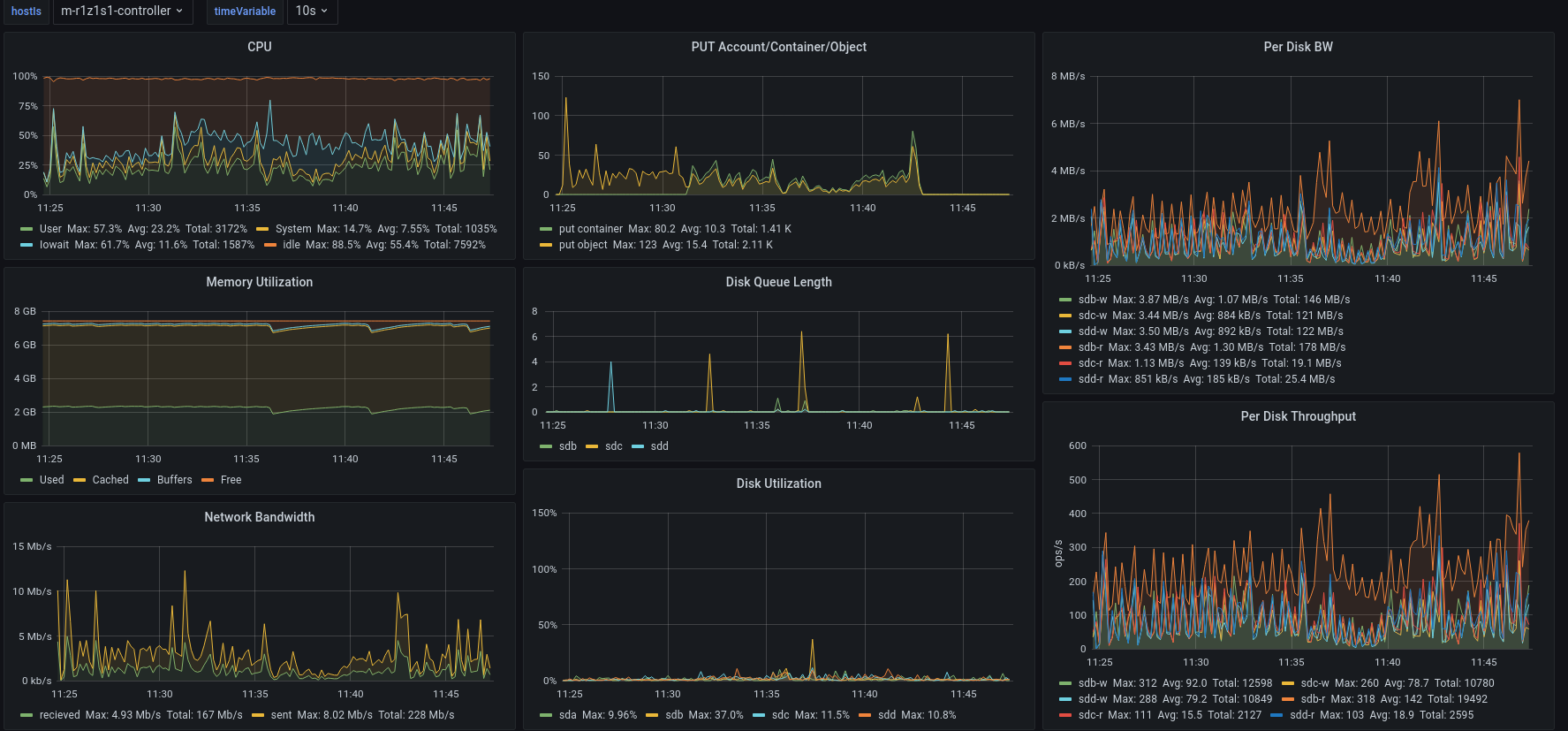Click the Memory Utilization panel title
The height and width of the screenshot is (731, 1568).
(259, 282)
